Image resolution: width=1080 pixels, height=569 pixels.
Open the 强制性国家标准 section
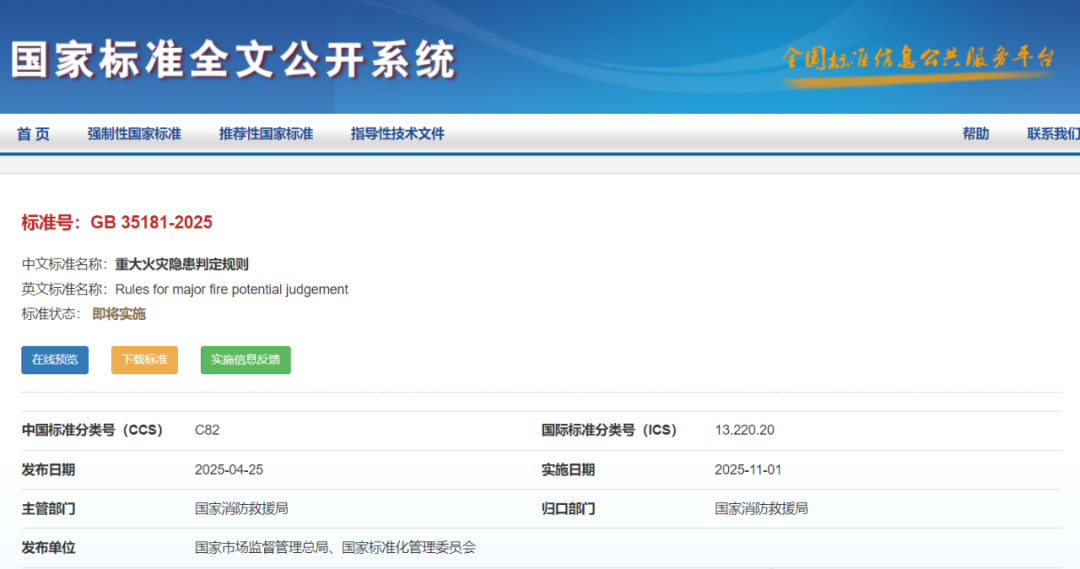[134, 134]
